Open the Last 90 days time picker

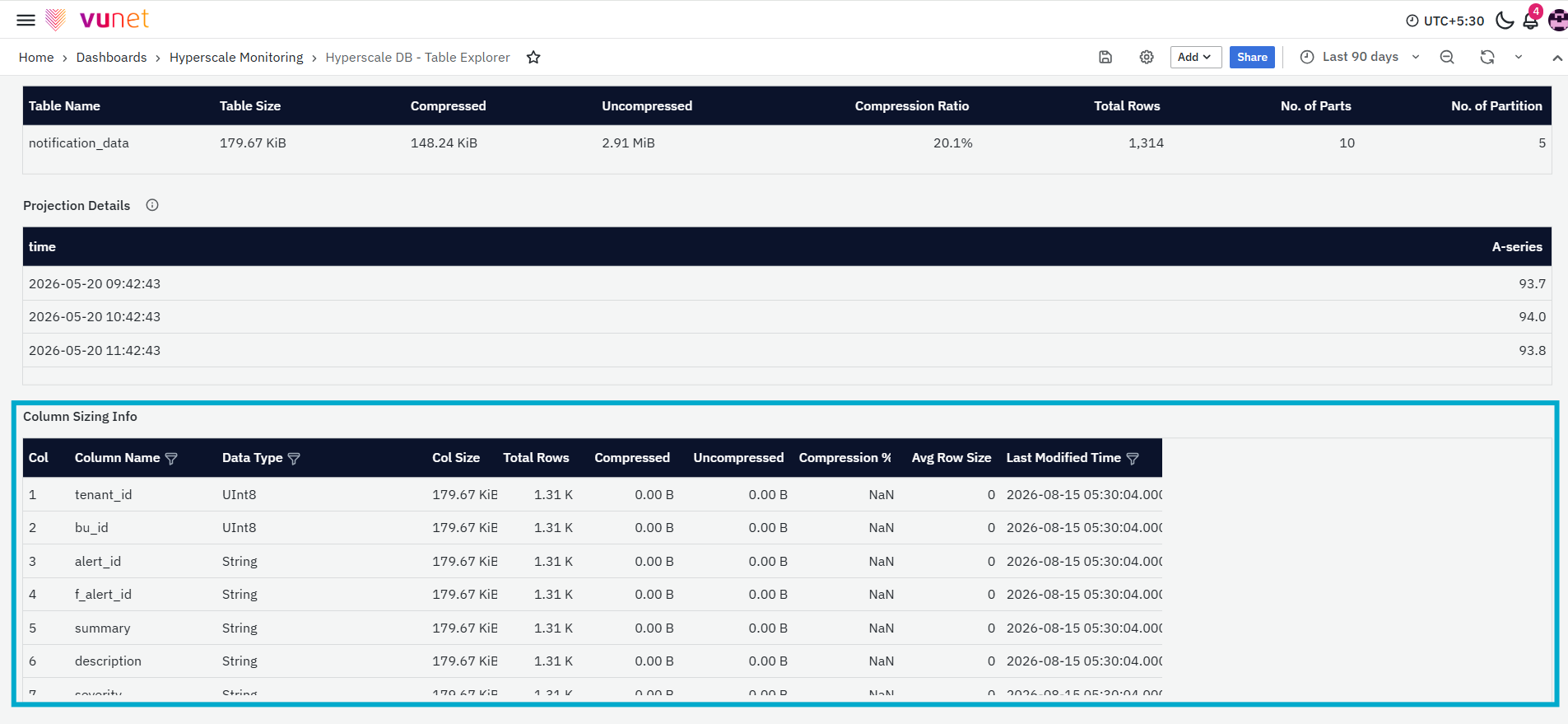point(1360,57)
